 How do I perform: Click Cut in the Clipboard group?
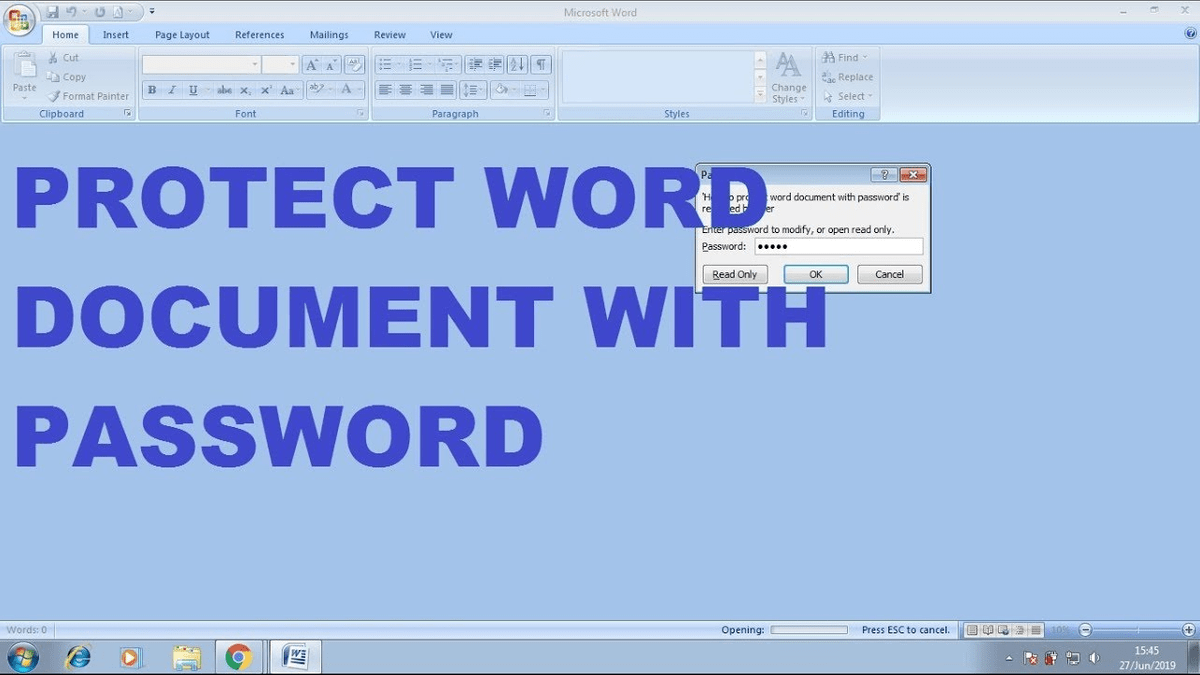(x=63, y=58)
